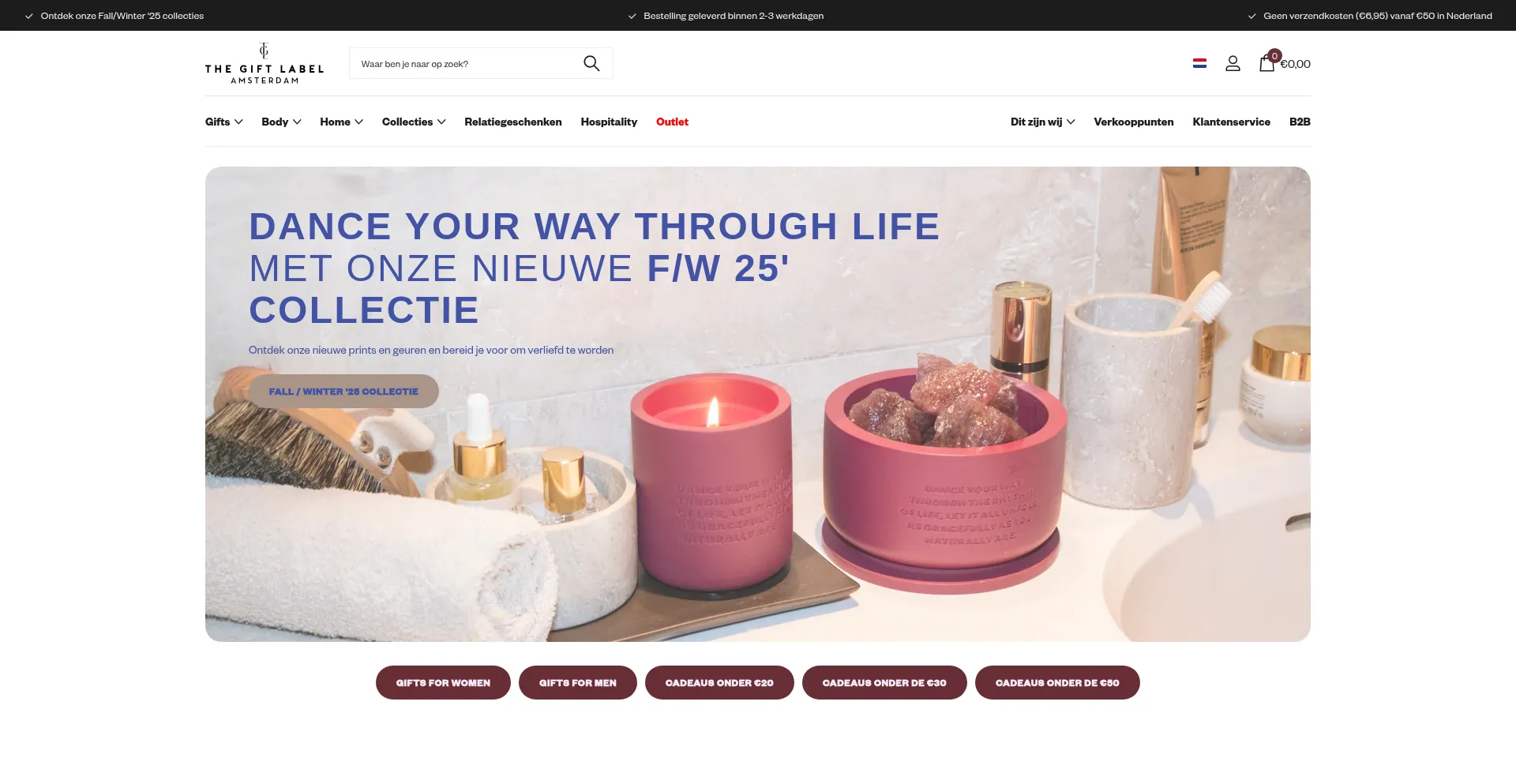Focus the 'Waar ben je naar op zoek?' field
Image resolution: width=1516 pixels, height=784 pixels.
click(x=466, y=63)
